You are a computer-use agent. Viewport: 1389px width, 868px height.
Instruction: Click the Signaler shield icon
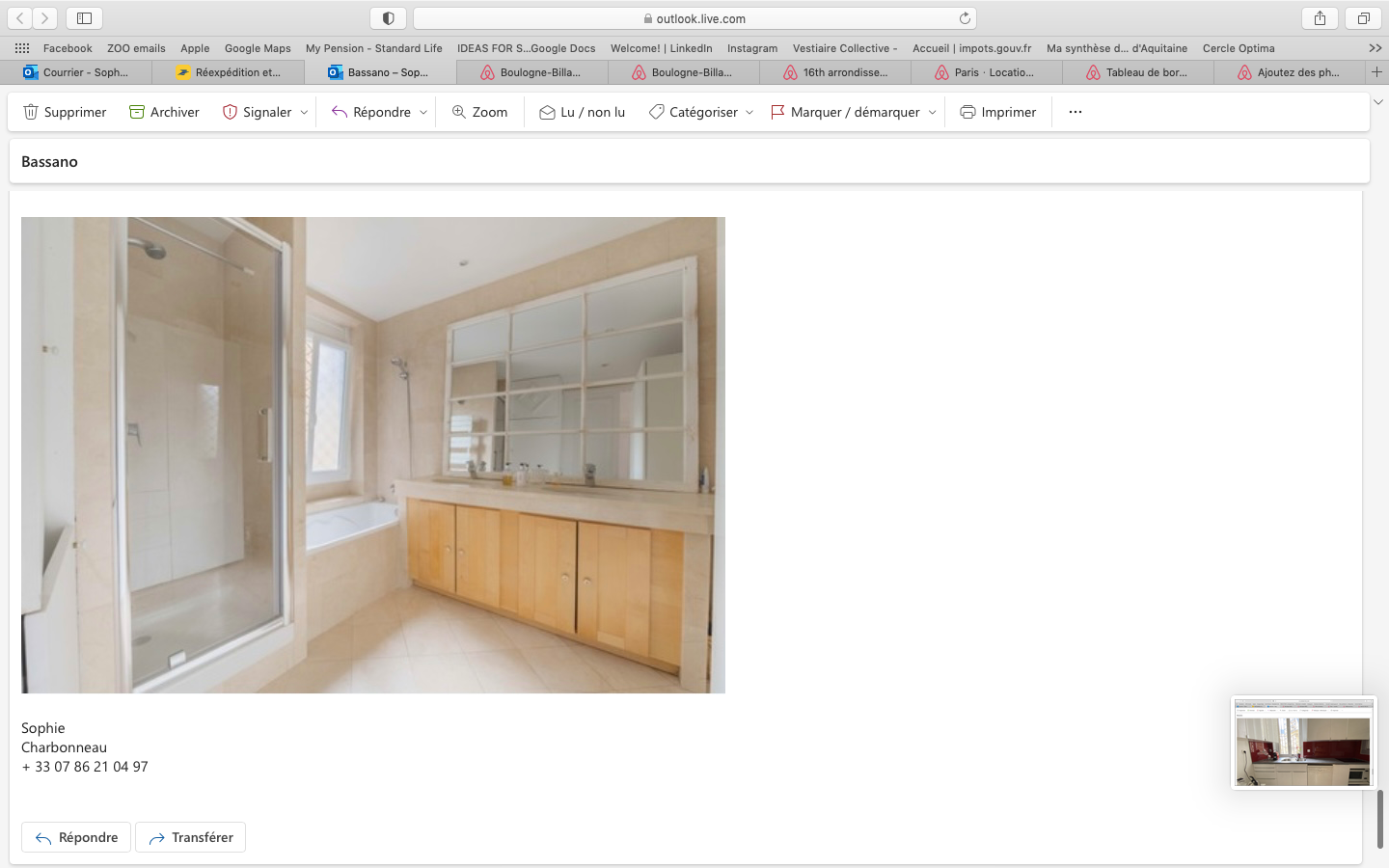(x=230, y=112)
